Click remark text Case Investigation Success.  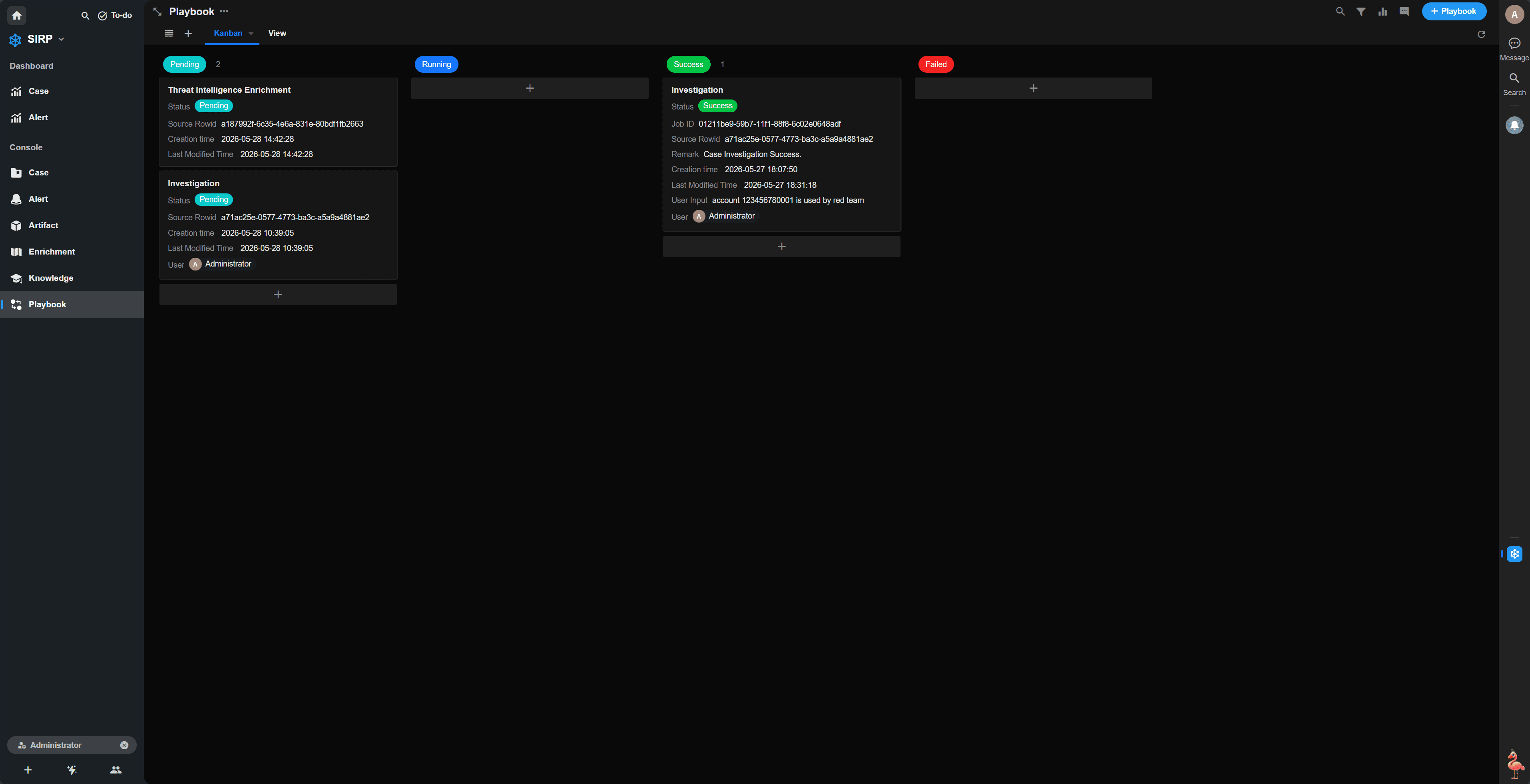click(x=753, y=154)
